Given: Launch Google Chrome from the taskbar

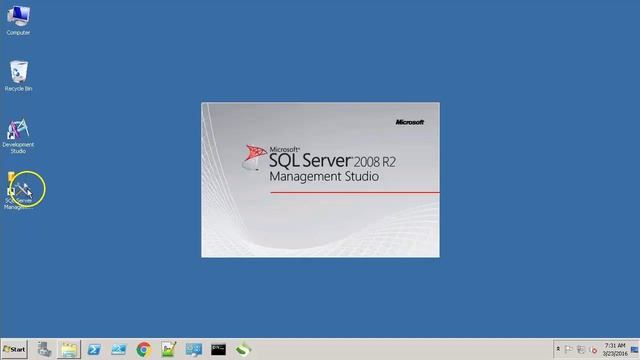Looking at the screenshot, I should (144, 350).
